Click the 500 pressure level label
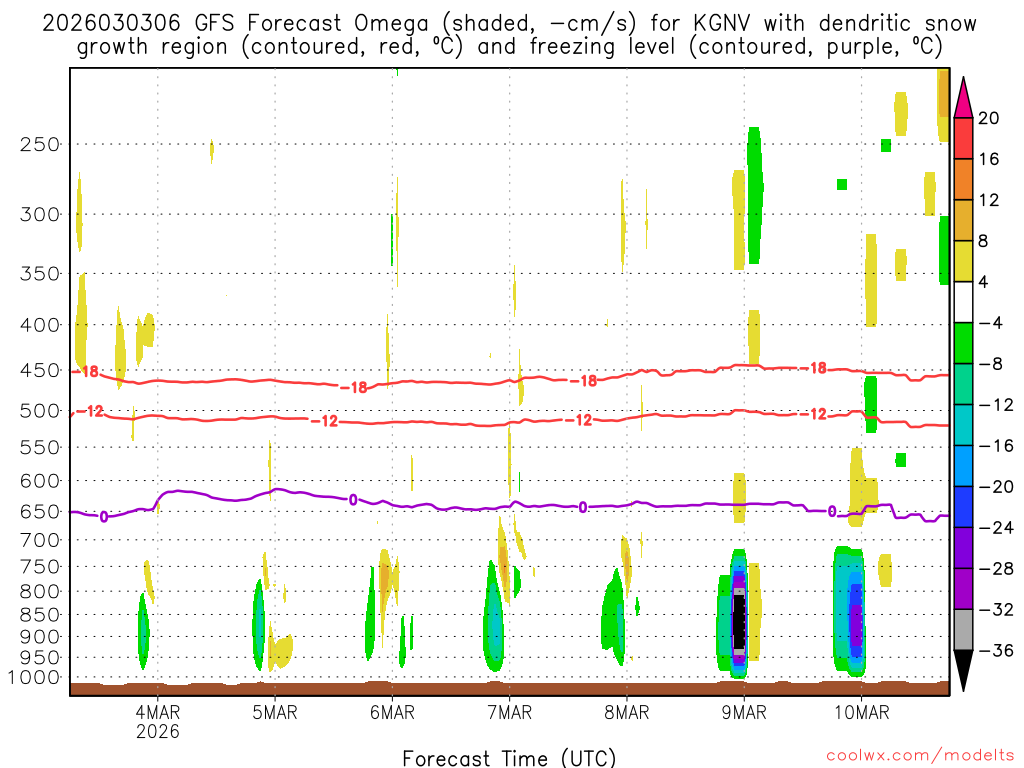Screen dimensions: 1024x768 40,411
